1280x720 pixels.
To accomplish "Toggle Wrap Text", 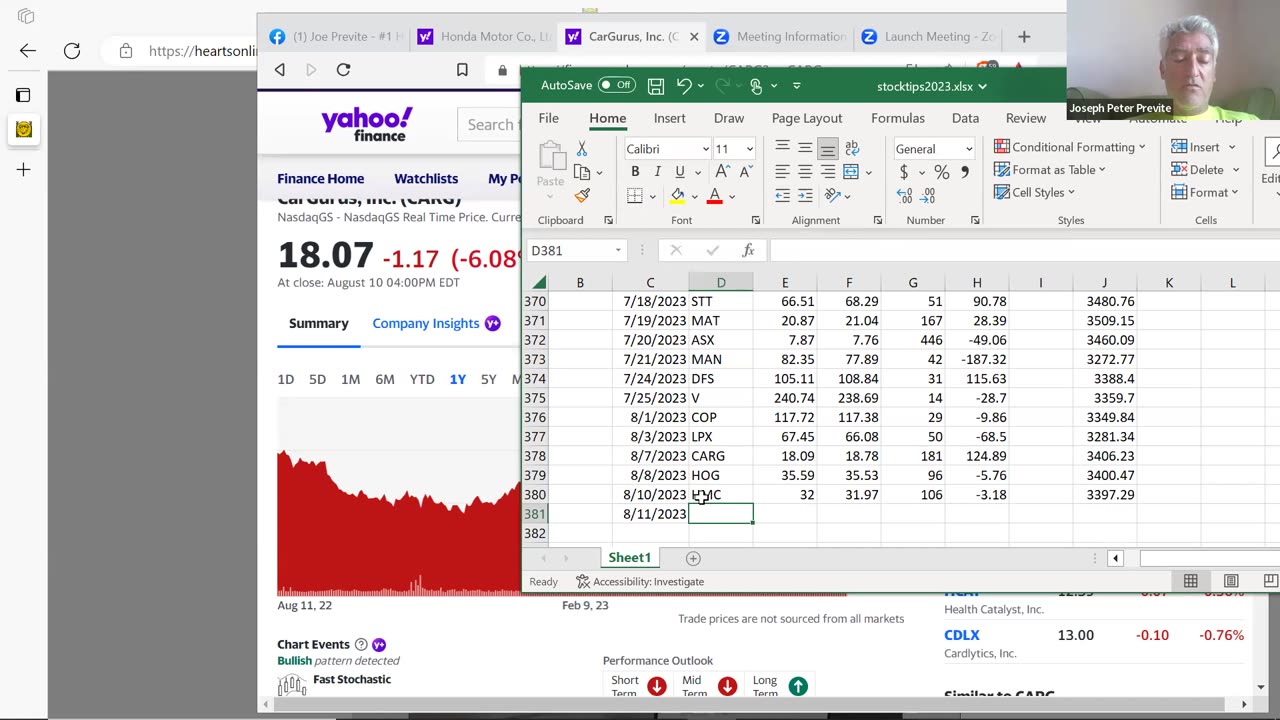I will coord(852,148).
